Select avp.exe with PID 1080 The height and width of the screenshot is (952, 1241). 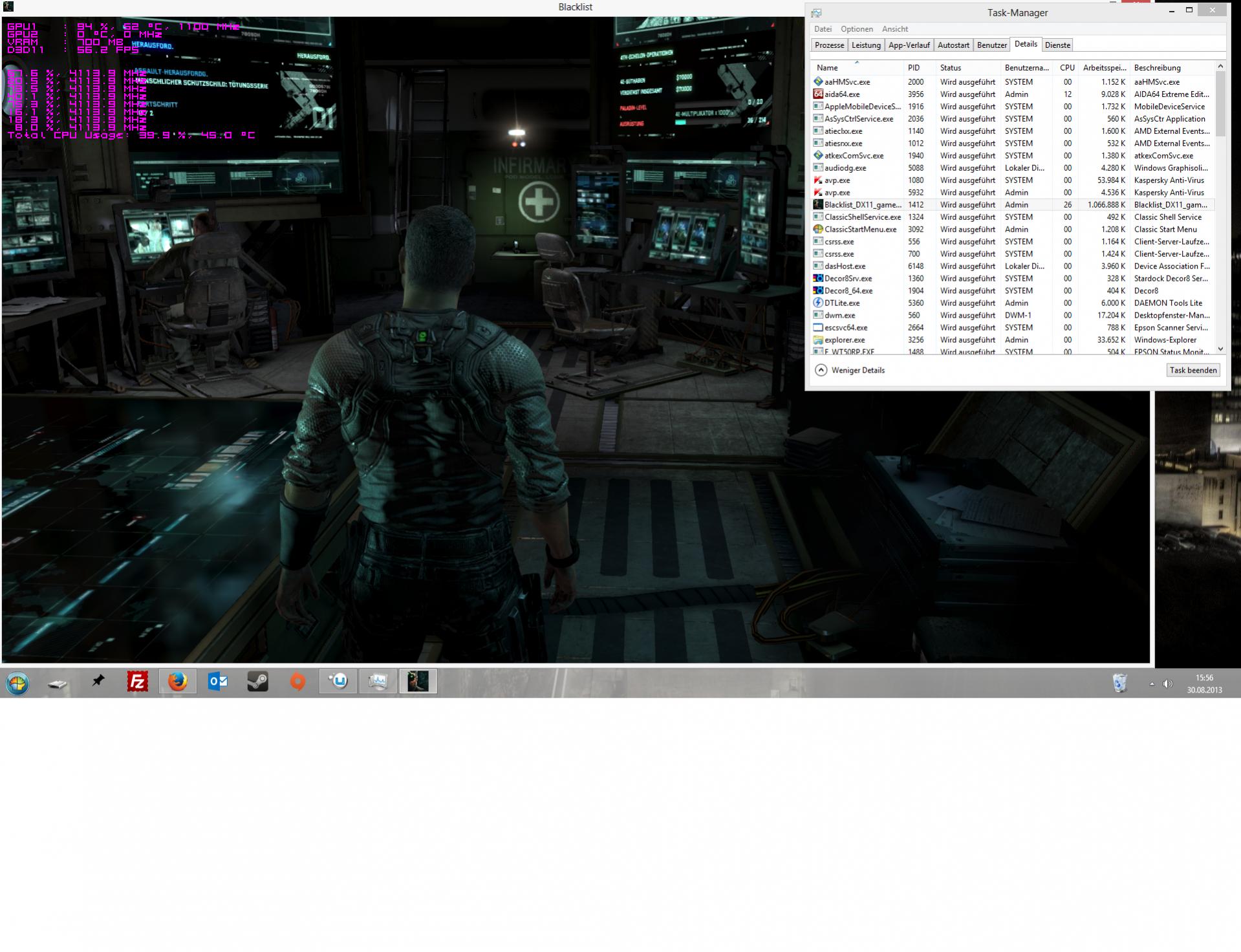(1013, 180)
